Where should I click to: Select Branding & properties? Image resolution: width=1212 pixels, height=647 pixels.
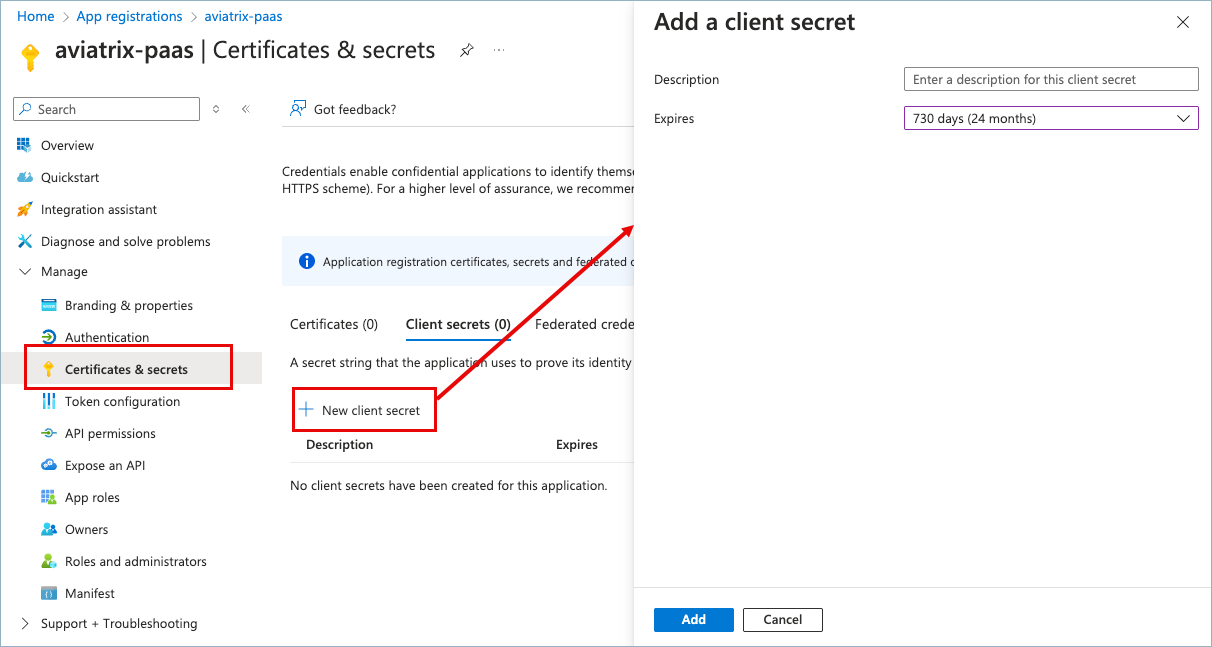point(129,305)
